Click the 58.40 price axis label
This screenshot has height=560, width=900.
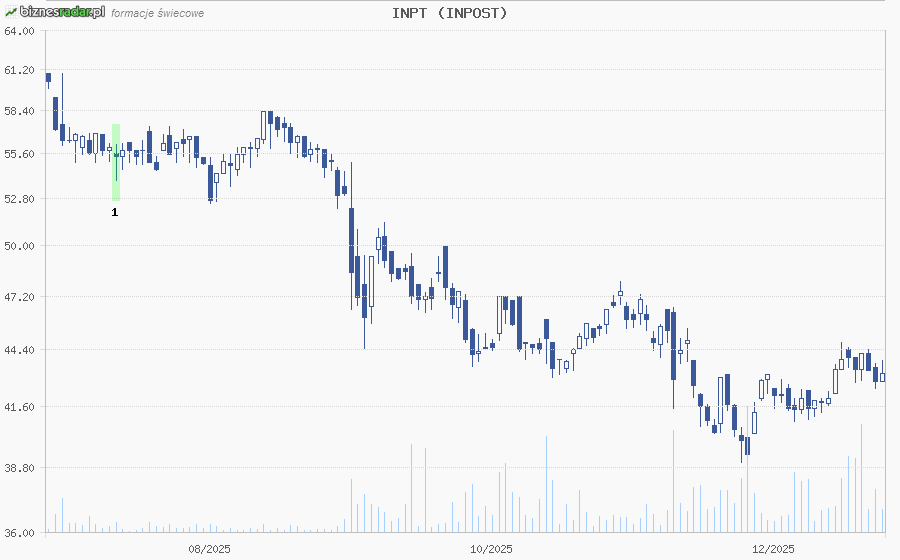[x=19, y=111]
